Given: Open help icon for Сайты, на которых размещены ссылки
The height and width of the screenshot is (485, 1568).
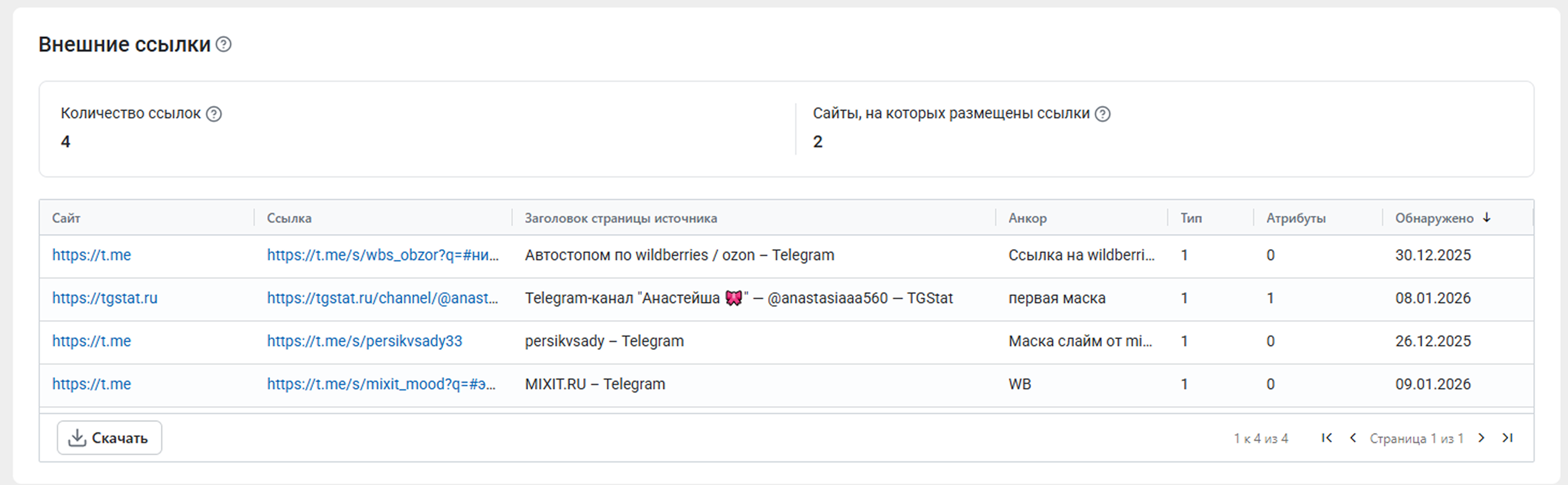Looking at the screenshot, I should click(x=1102, y=114).
